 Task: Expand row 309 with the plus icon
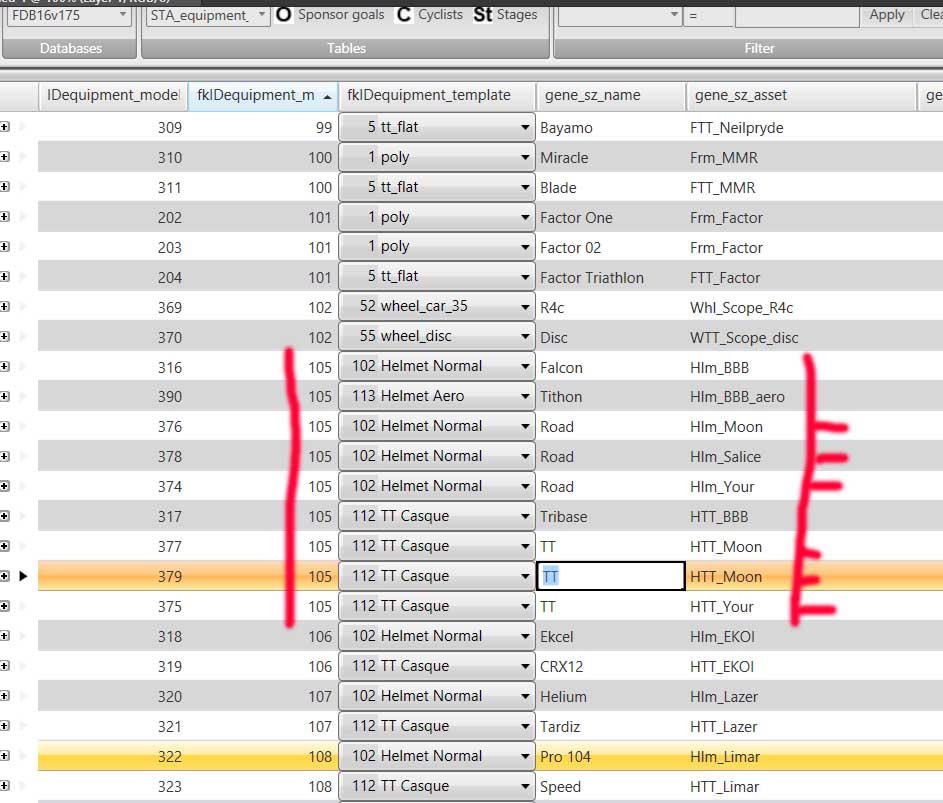(6, 127)
